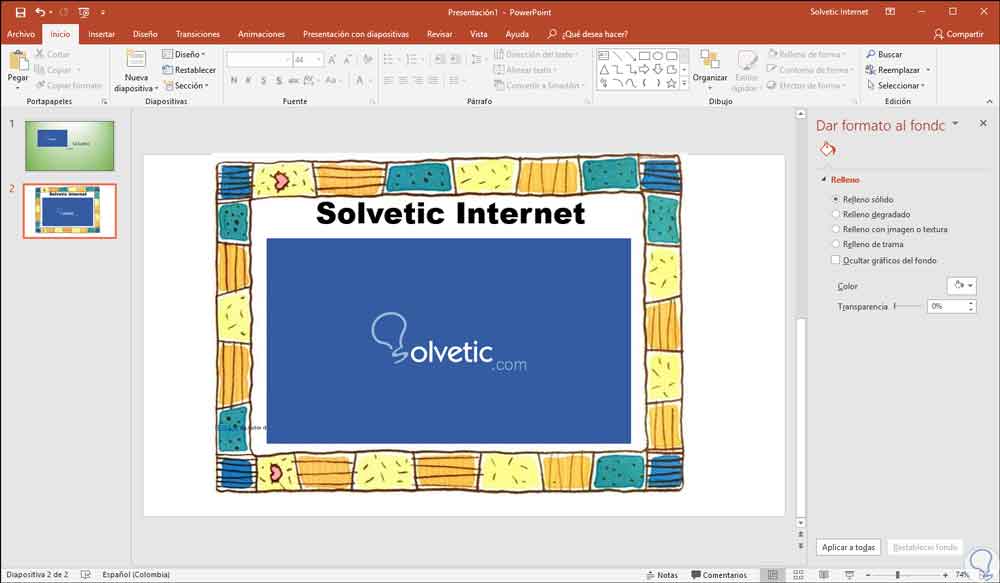1000x583 pixels.
Task: Open the Revisar tab
Action: 439,34
